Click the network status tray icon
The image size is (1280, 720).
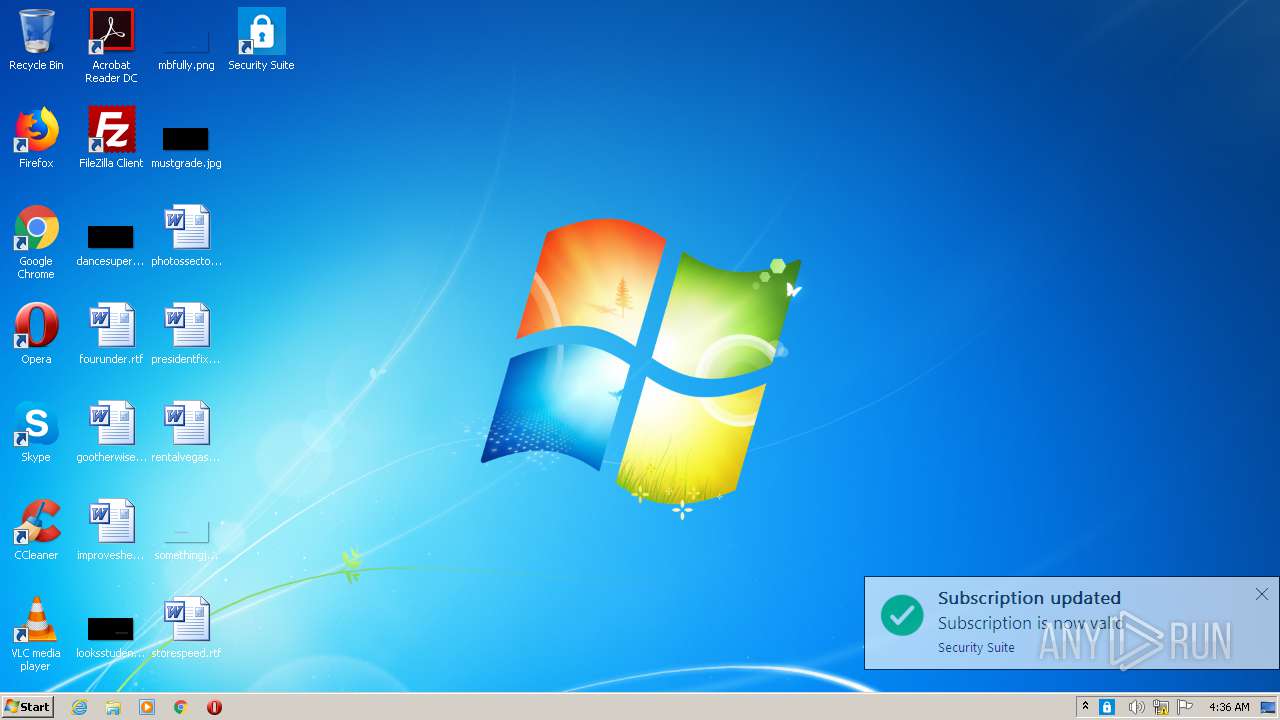(1161, 707)
